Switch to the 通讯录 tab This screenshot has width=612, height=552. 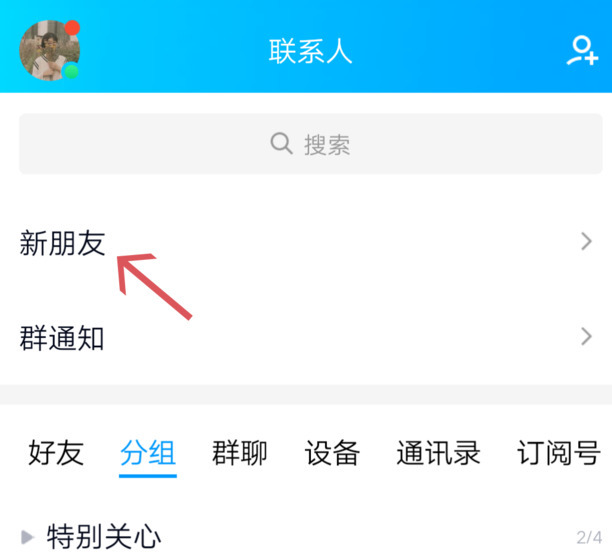pyautogui.click(x=438, y=453)
